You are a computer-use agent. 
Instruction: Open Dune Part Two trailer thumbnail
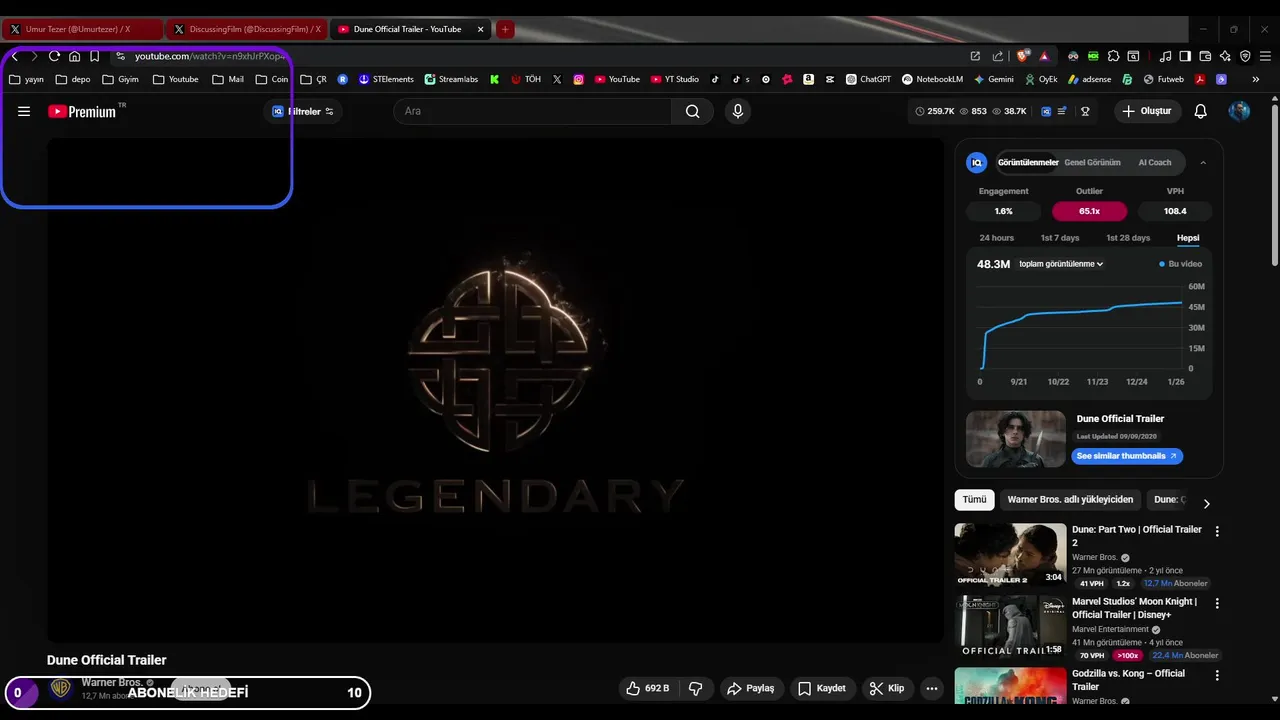tap(1010, 554)
